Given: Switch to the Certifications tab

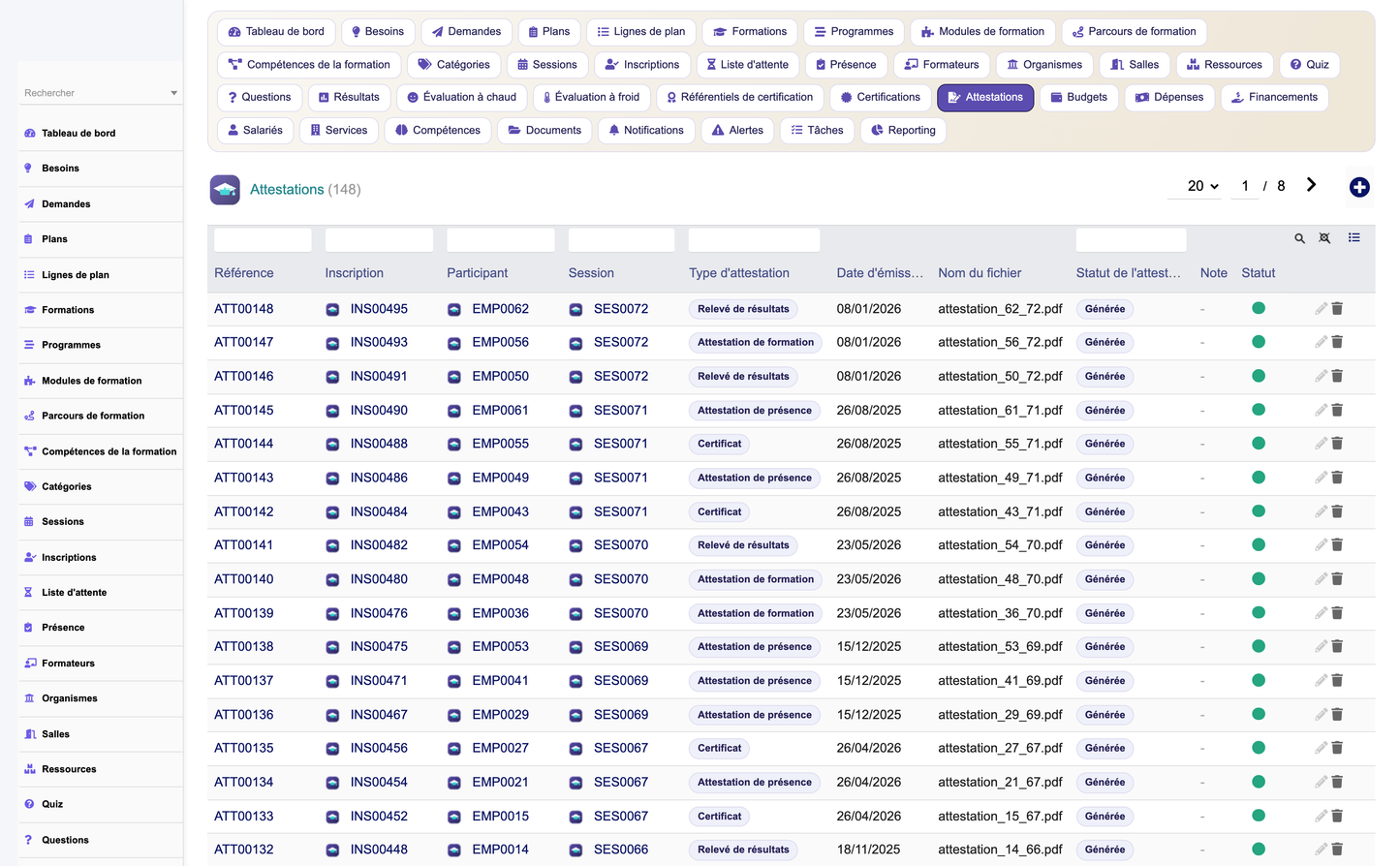Looking at the screenshot, I should [x=880, y=97].
